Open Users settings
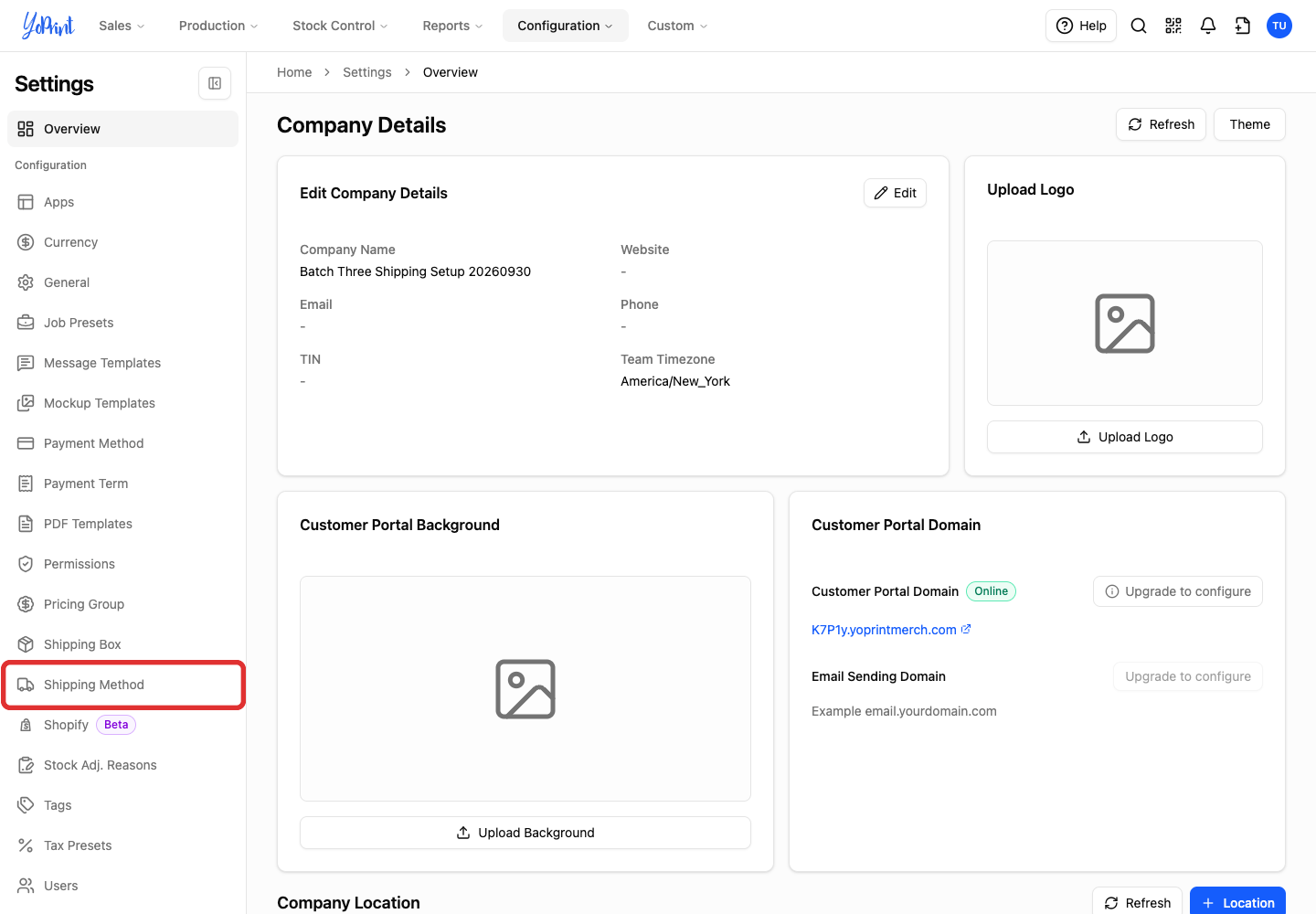The width and height of the screenshot is (1316, 914). click(x=122, y=886)
